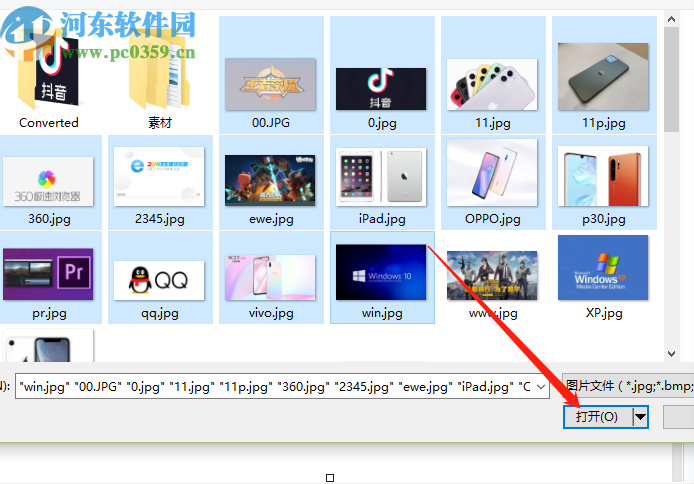This screenshot has height=484, width=694.
Task: Select the 360.jpg browser image
Action: [x=49, y=182]
